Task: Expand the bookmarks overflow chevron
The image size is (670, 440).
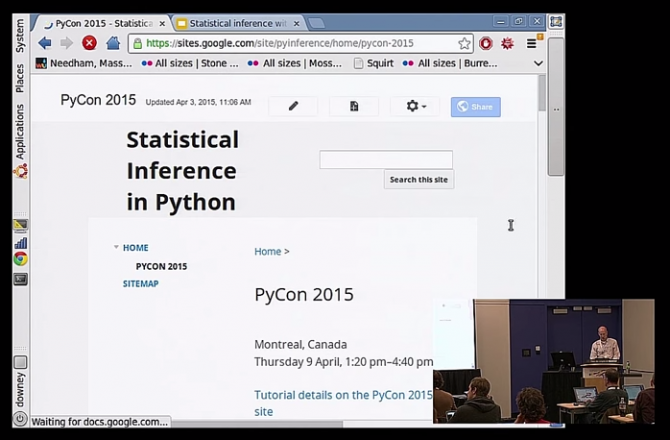Action: coord(538,63)
